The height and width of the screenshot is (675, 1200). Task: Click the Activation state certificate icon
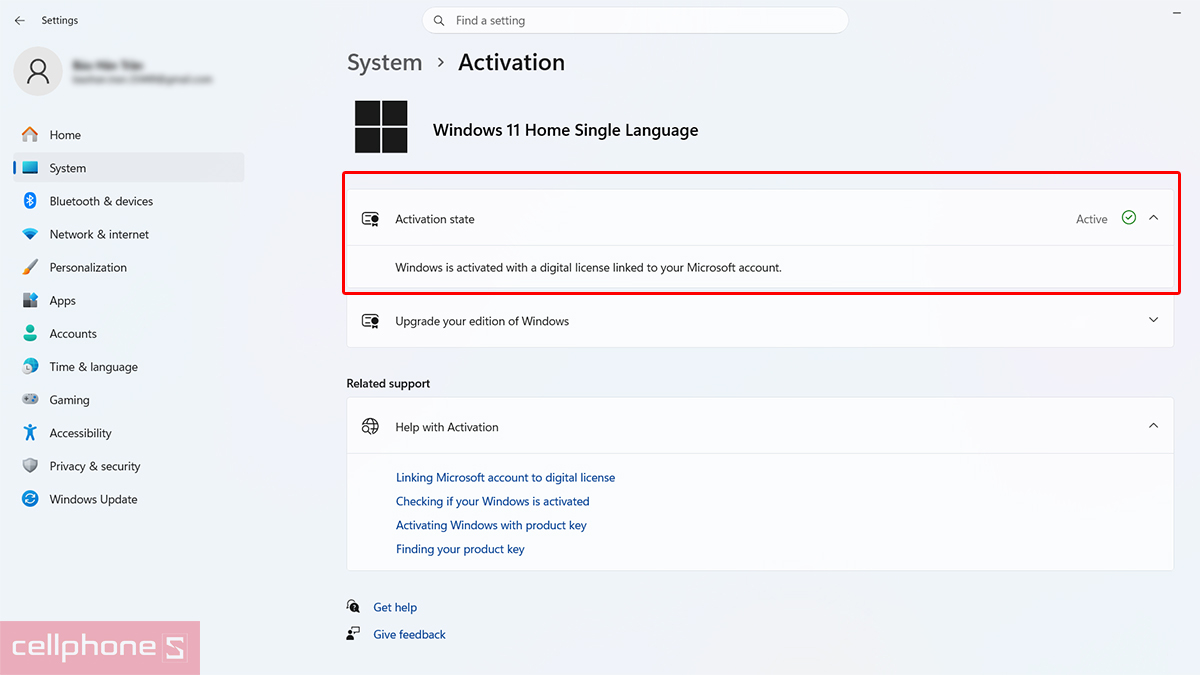pyautogui.click(x=371, y=219)
